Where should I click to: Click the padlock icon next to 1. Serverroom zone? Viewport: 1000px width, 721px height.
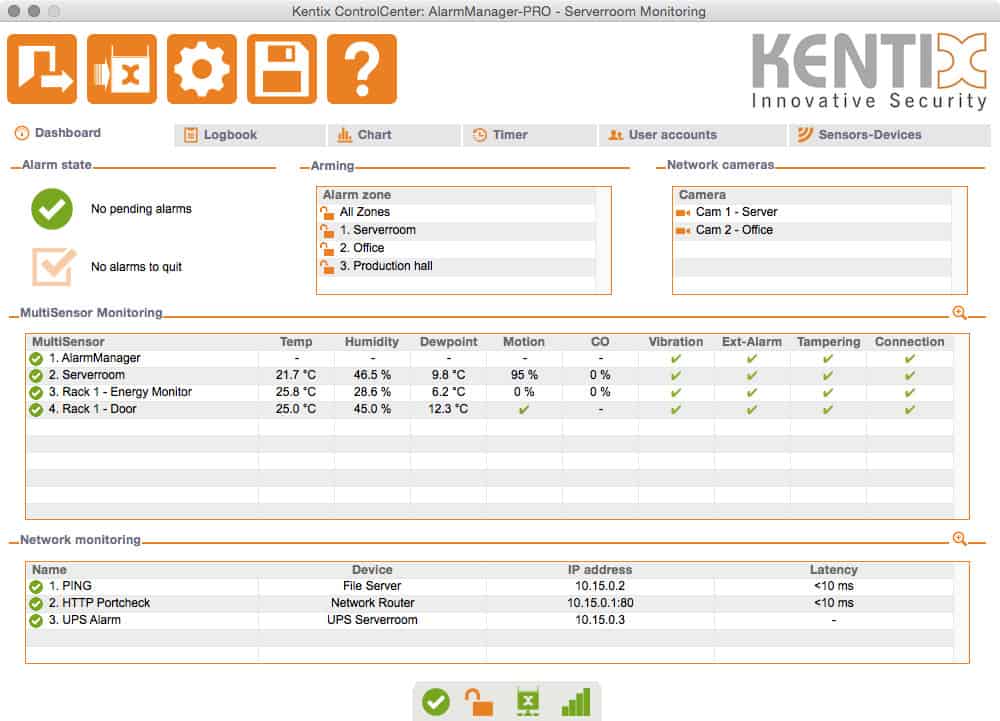327,230
